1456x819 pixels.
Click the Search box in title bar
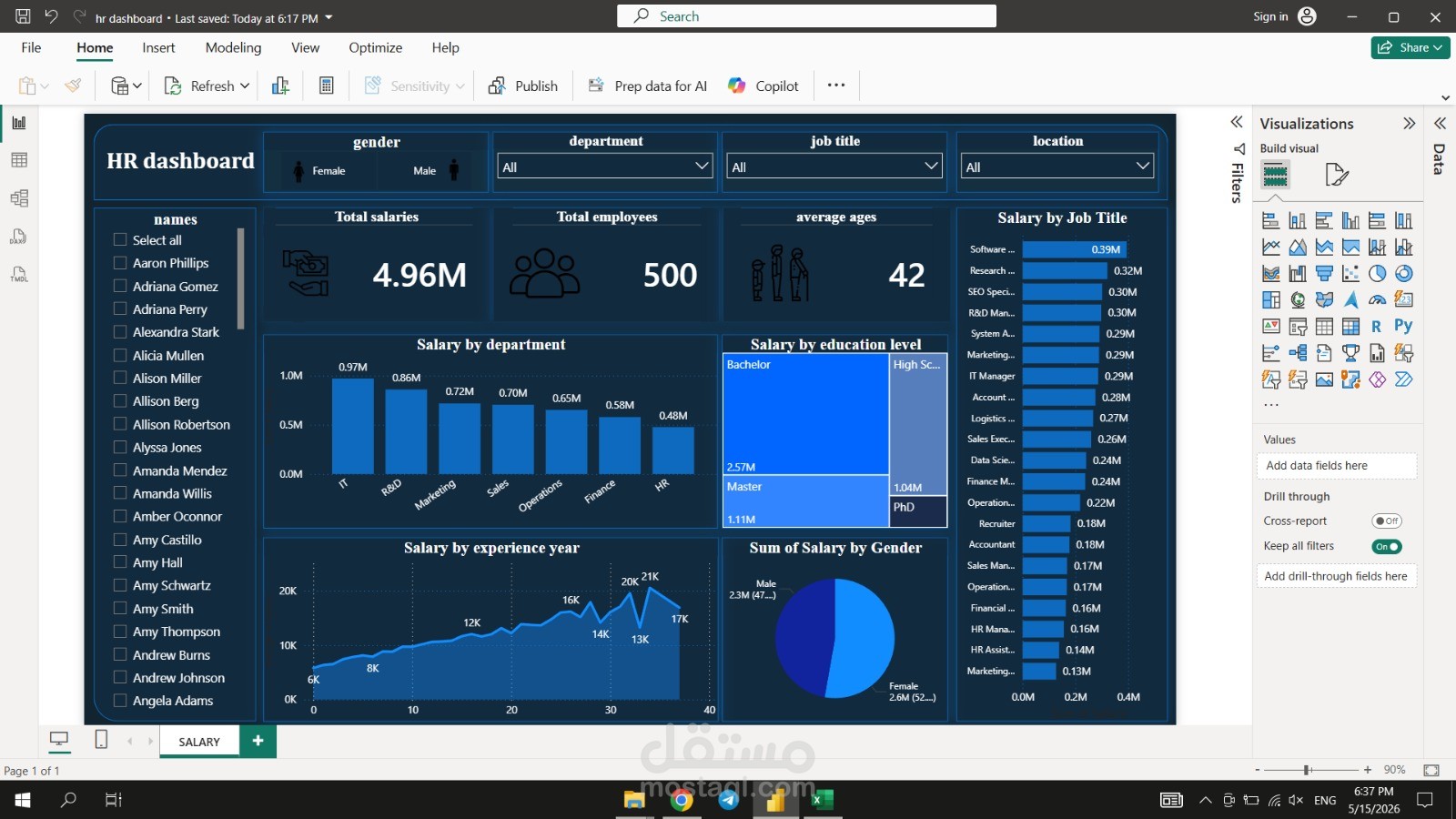[806, 16]
